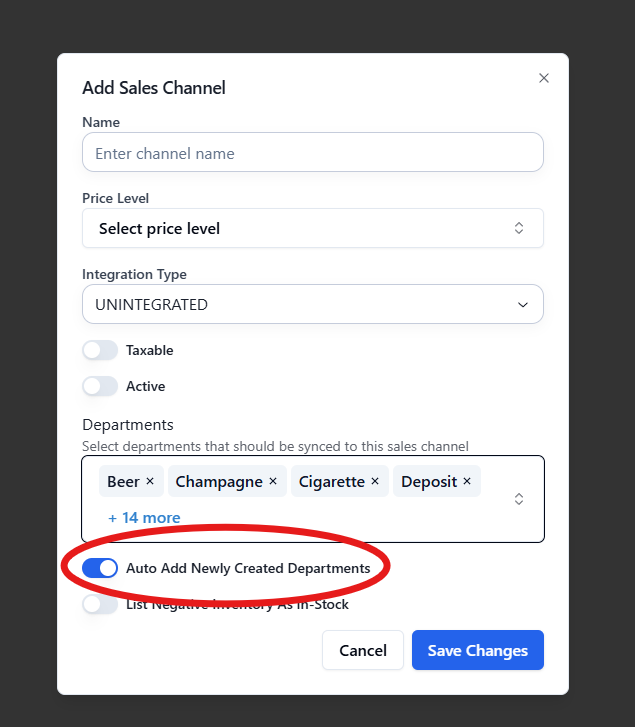The image size is (635, 727).
Task: Click the Cancel button
Action: pos(362,650)
